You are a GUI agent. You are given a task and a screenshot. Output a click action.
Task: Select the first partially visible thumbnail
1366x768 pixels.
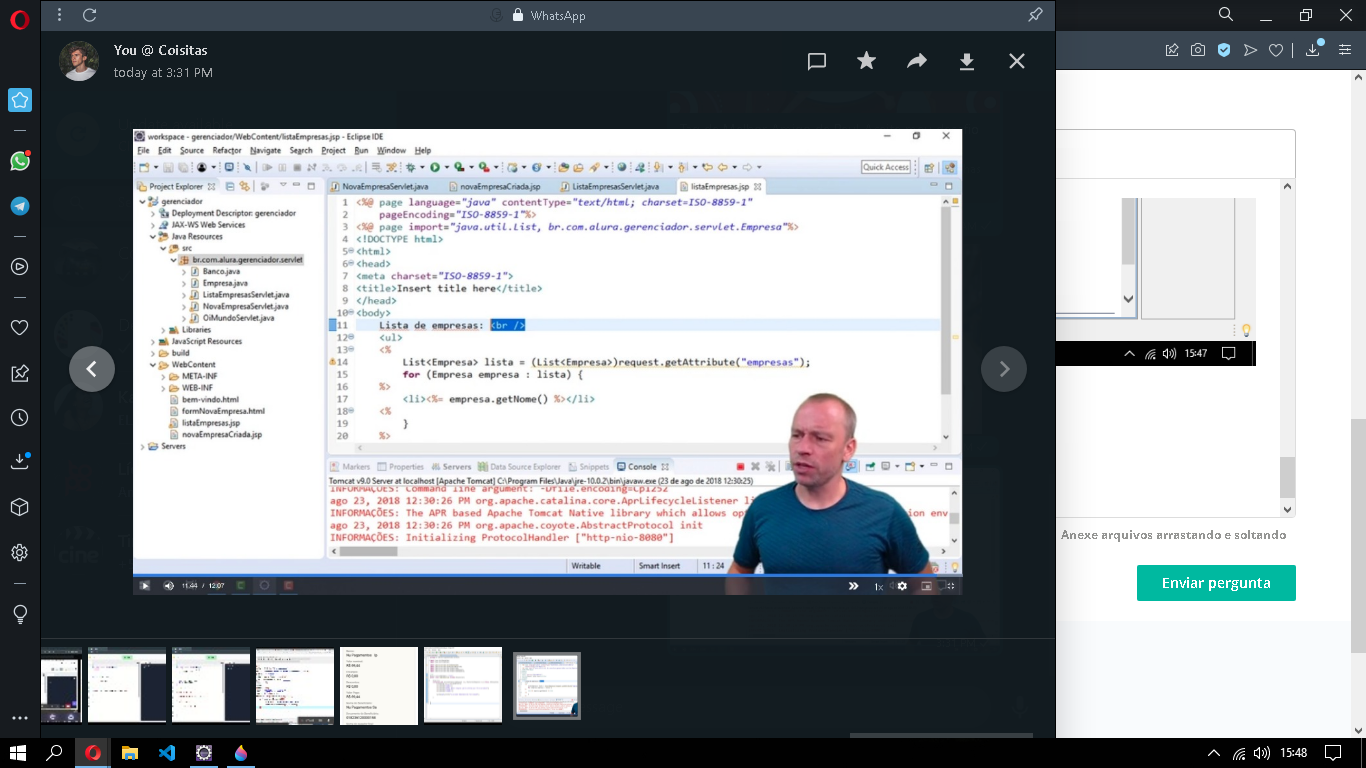click(61, 685)
